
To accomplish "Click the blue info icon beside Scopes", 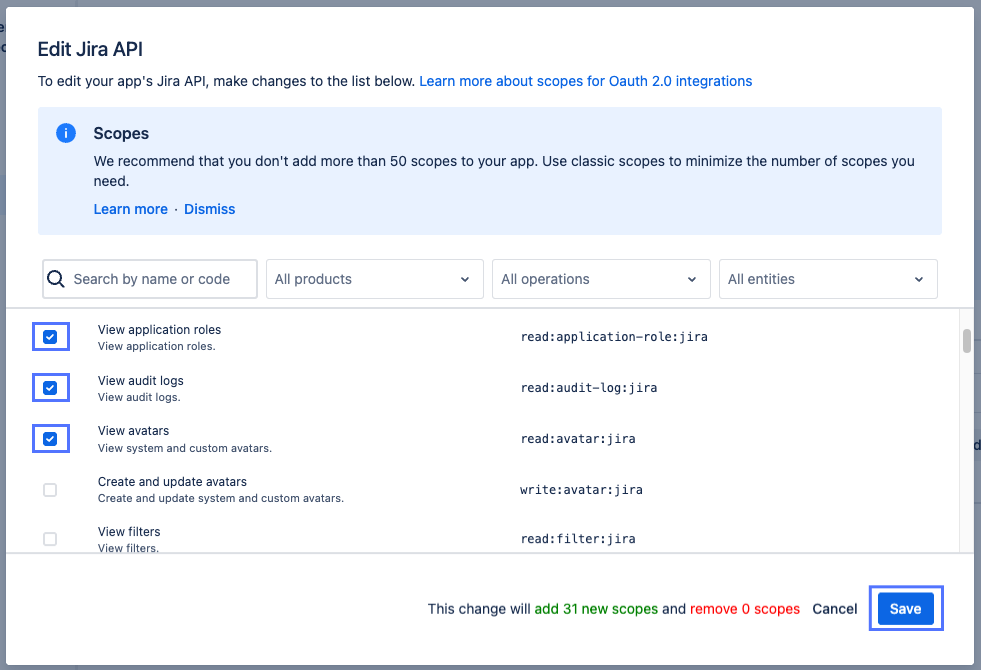I will [66, 133].
